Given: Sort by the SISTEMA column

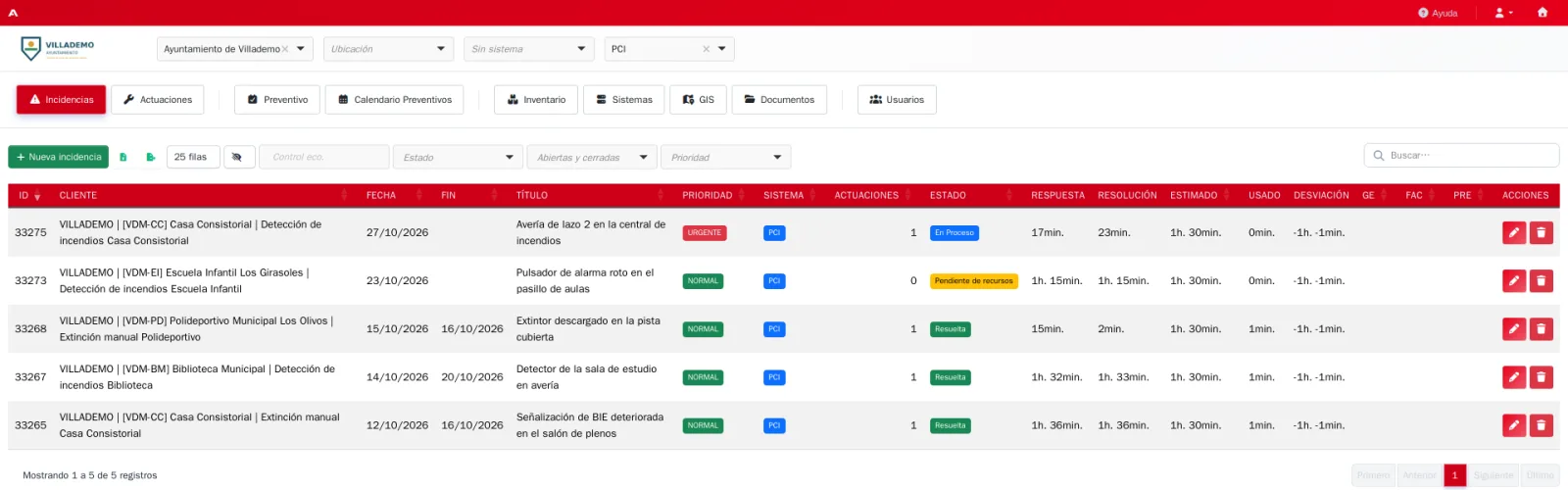Looking at the screenshot, I should point(791,195).
